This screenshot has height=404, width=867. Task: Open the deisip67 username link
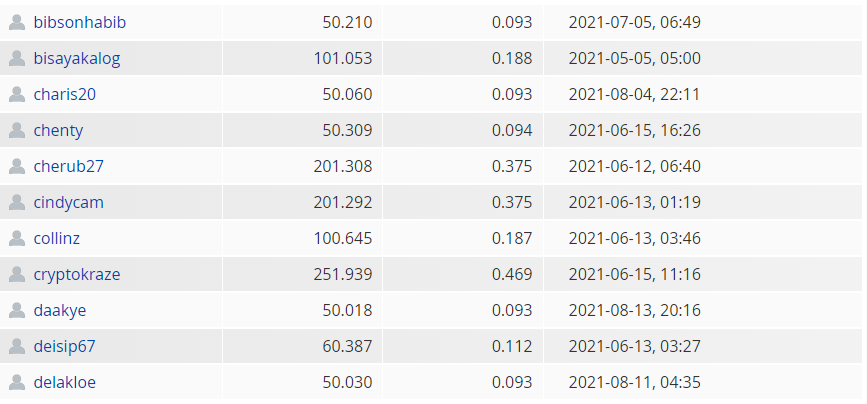(x=64, y=347)
